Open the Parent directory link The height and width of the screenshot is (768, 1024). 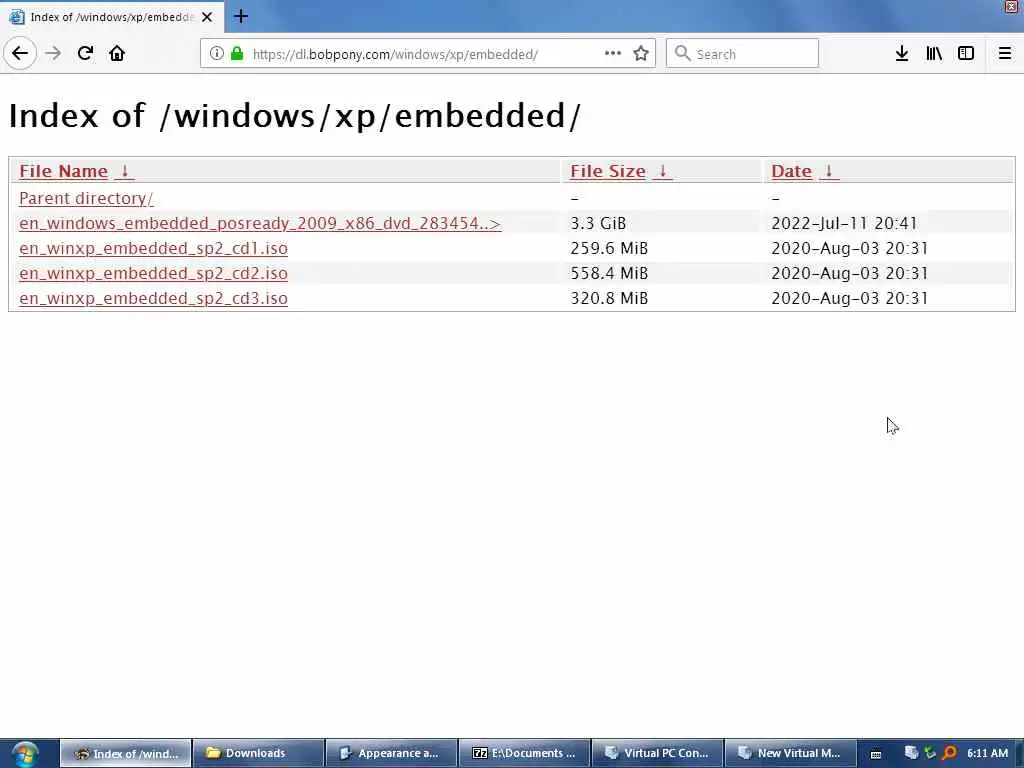click(x=86, y=198)
